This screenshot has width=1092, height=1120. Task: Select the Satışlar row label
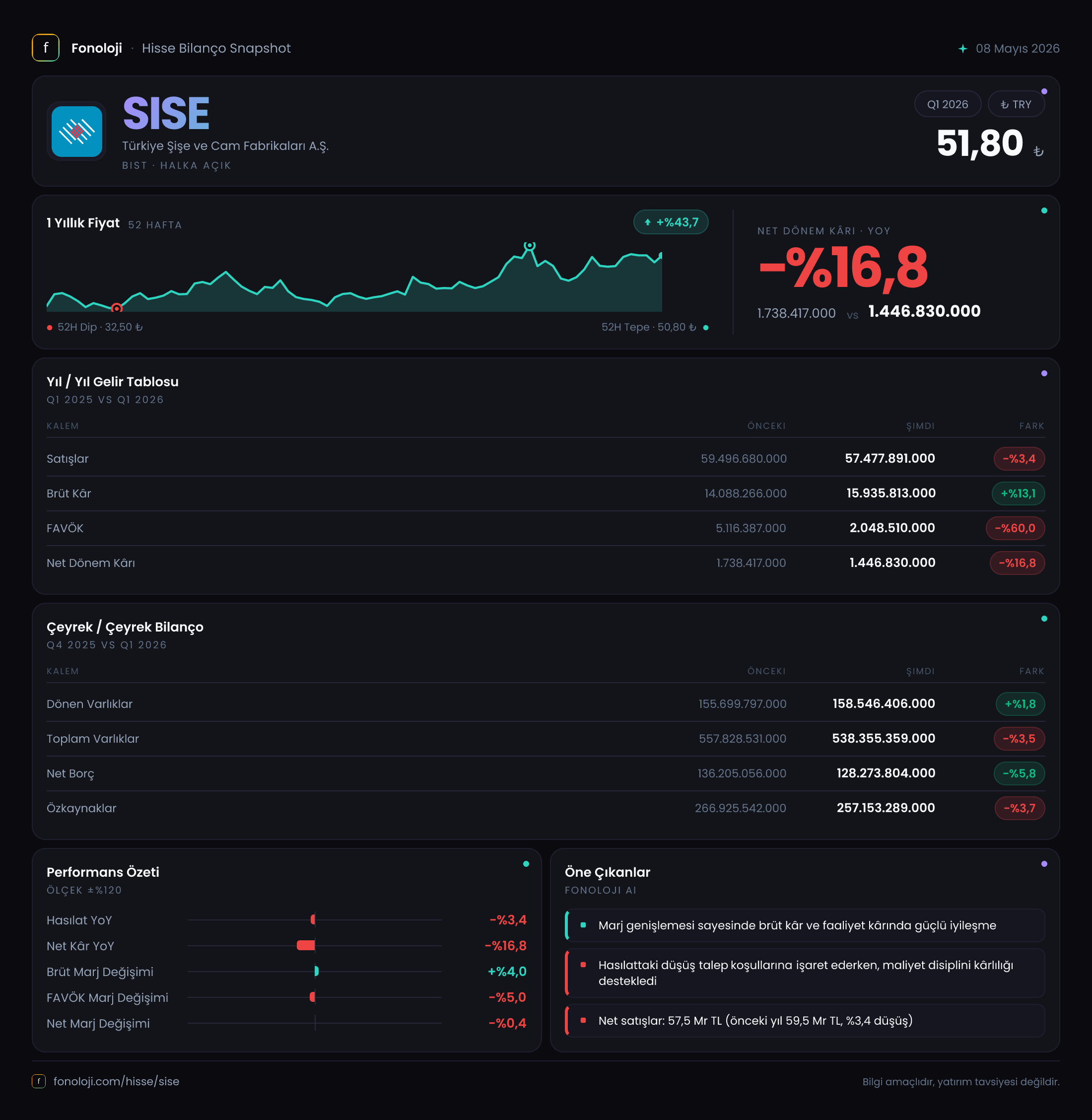(68, 458)
